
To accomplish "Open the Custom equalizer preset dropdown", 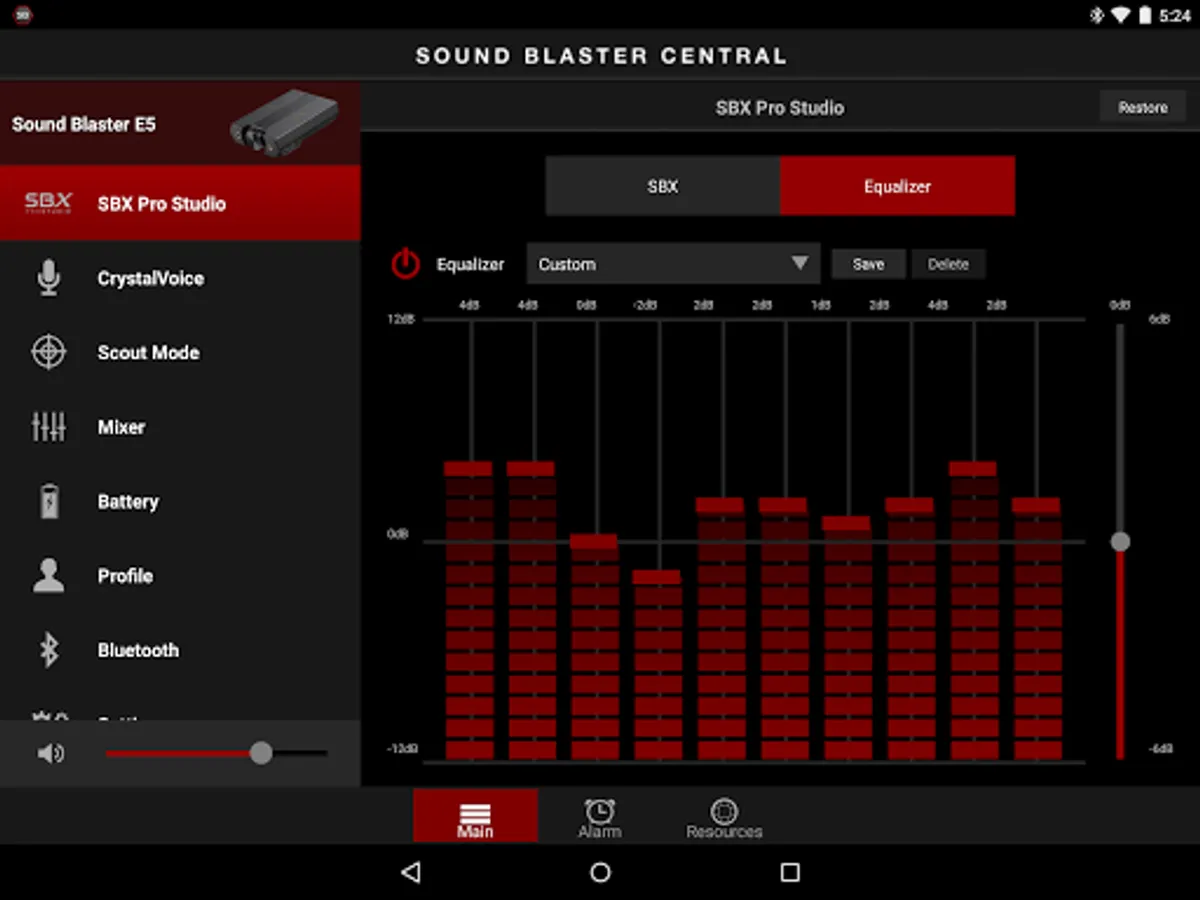I will click(673, 264).
